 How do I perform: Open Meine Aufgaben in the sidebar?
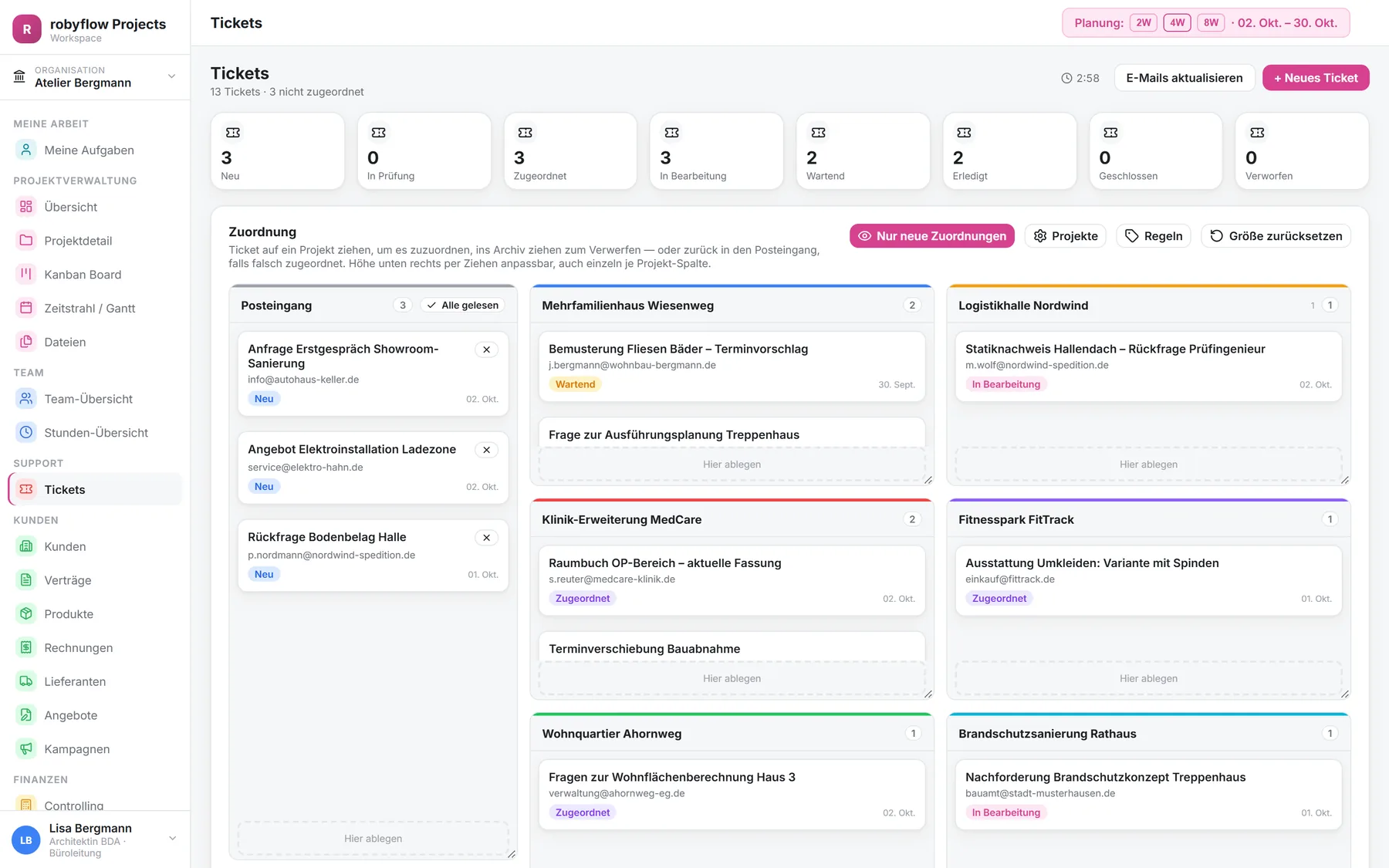pos(95,150)
